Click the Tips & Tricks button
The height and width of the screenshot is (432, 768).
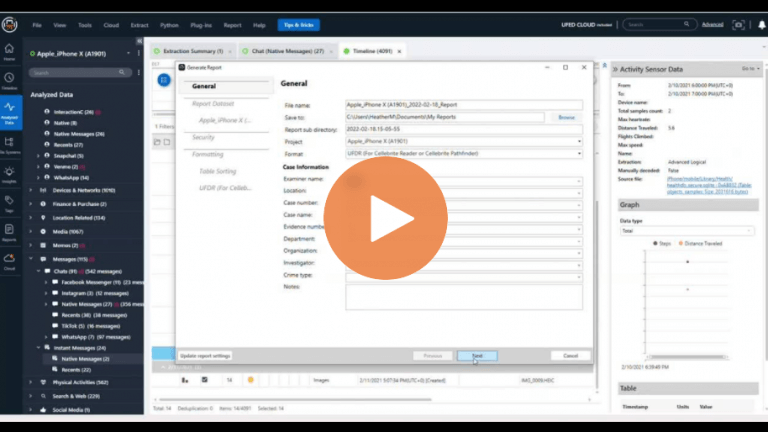point(298,25)
